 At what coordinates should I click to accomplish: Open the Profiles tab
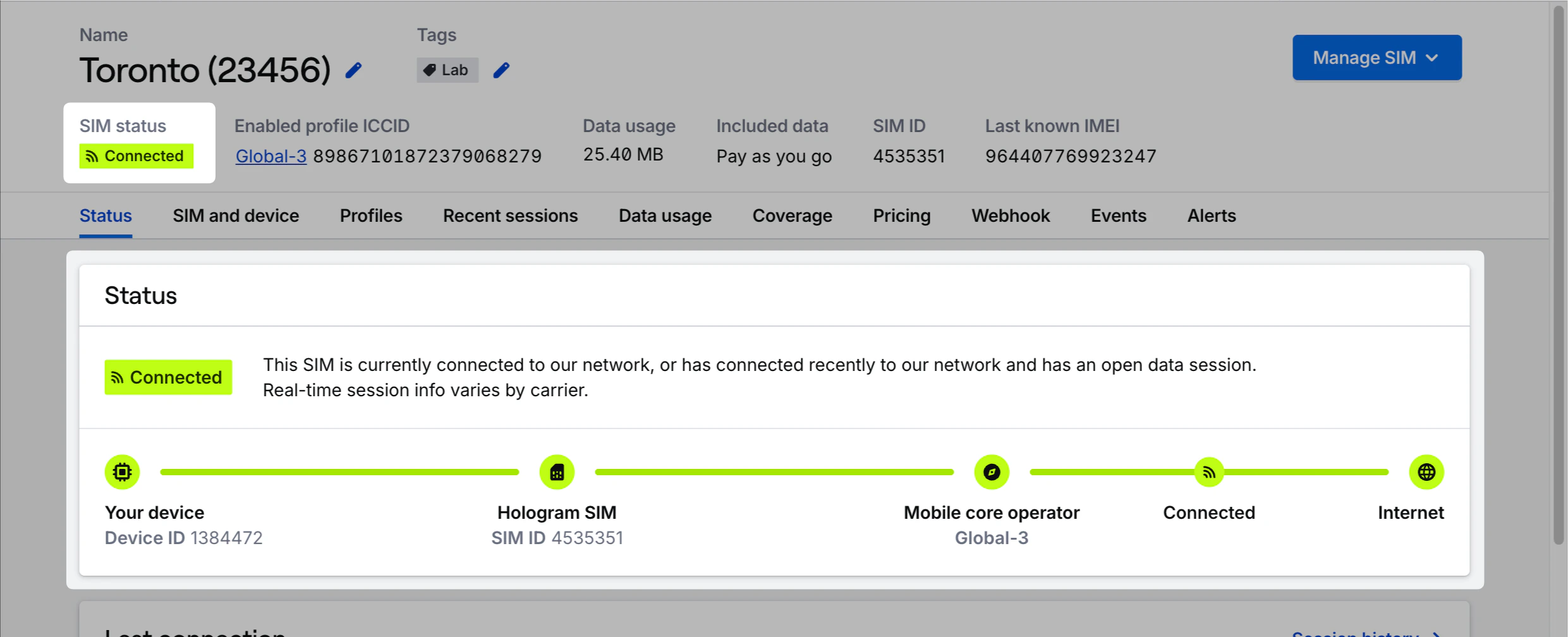coord(371,215)
